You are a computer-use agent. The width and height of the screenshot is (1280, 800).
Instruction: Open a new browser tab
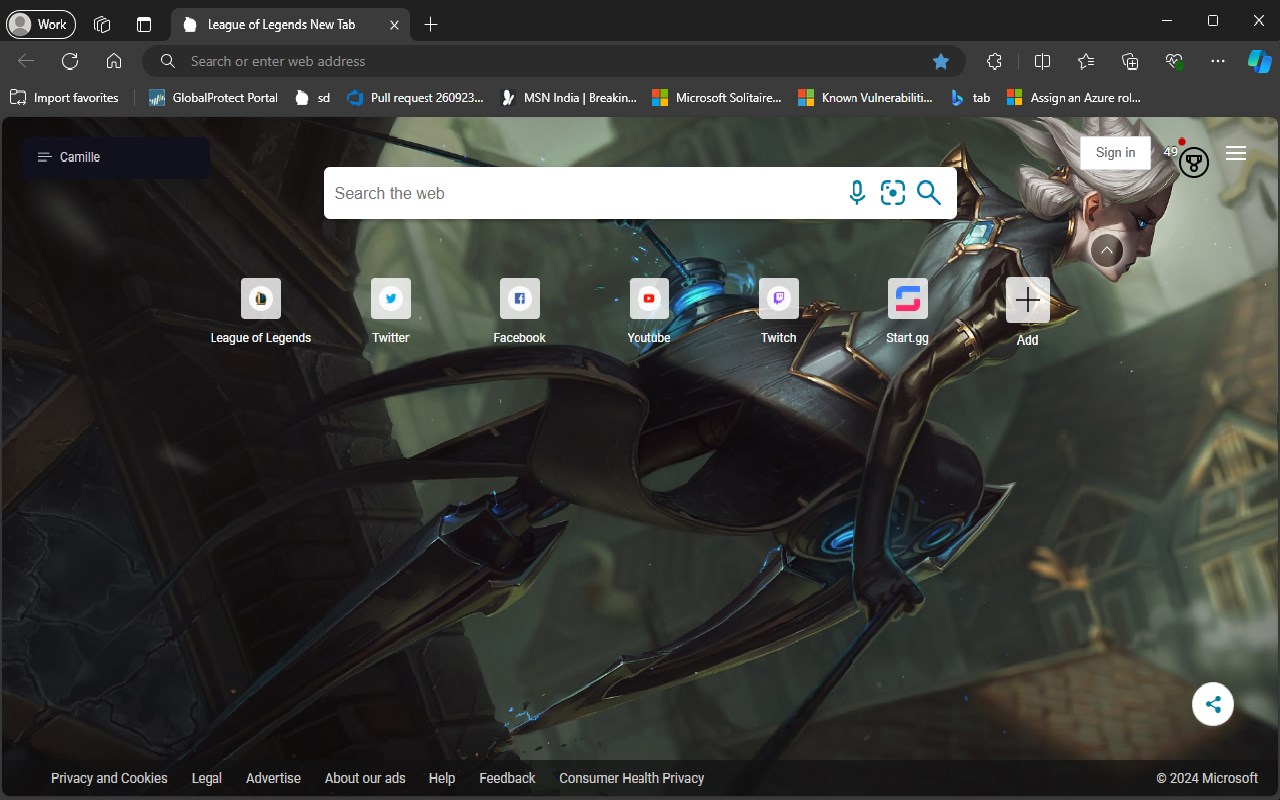click(x=431, y=24)
